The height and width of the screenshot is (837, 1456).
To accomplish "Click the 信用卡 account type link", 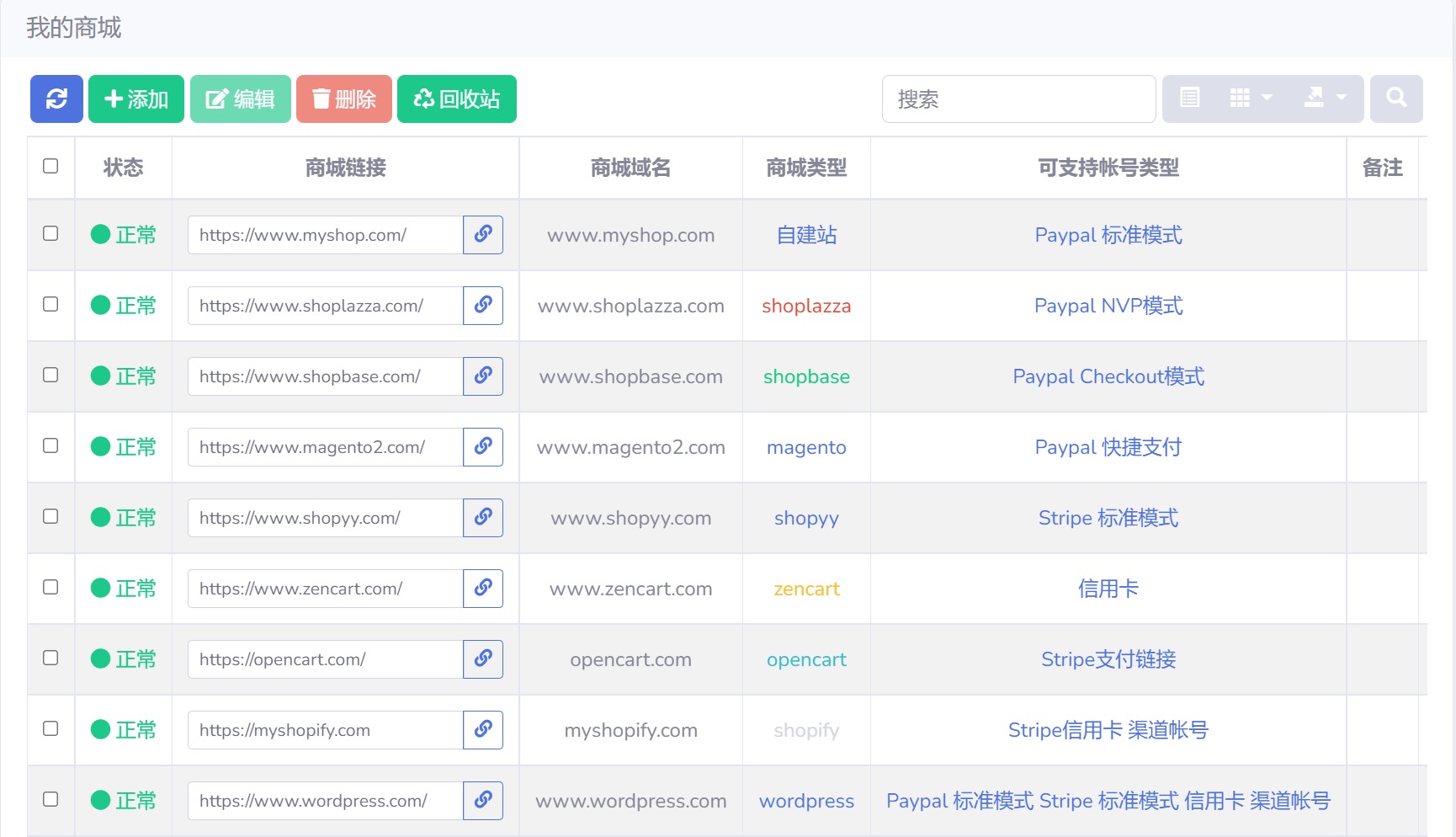I will pos(1108,589).
